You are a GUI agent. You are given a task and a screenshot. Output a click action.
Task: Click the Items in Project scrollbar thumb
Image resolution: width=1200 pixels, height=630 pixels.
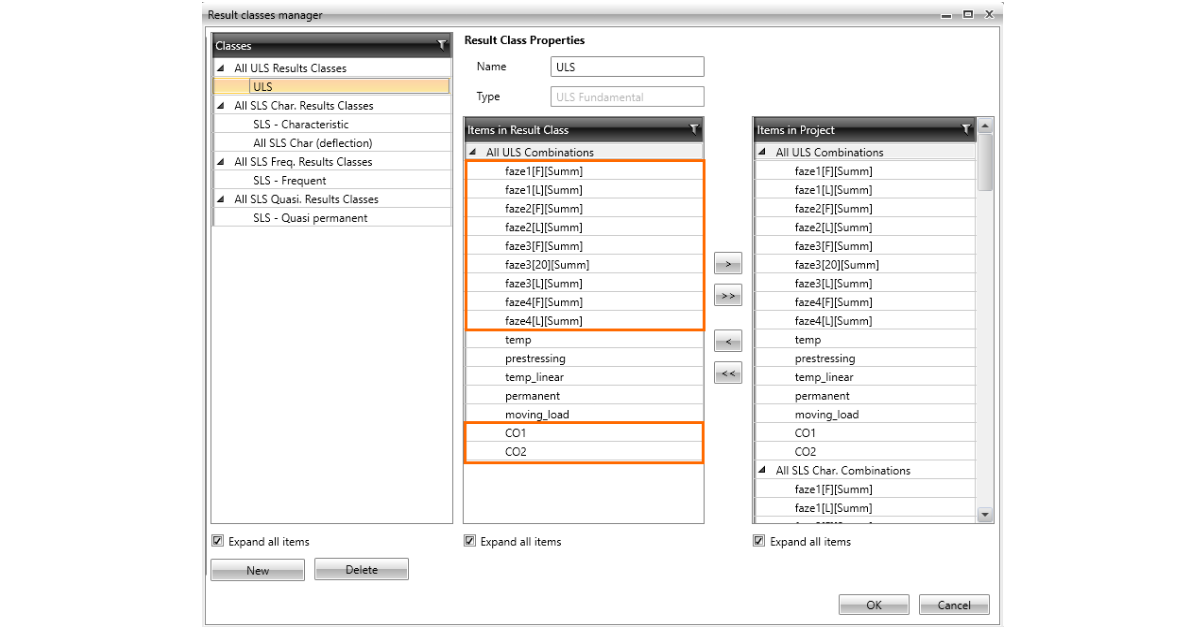coord(985,160)
